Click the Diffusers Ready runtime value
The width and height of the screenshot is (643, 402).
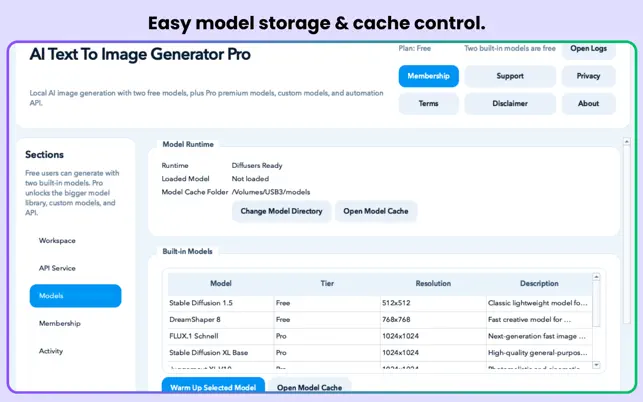[x=257, y=166]
